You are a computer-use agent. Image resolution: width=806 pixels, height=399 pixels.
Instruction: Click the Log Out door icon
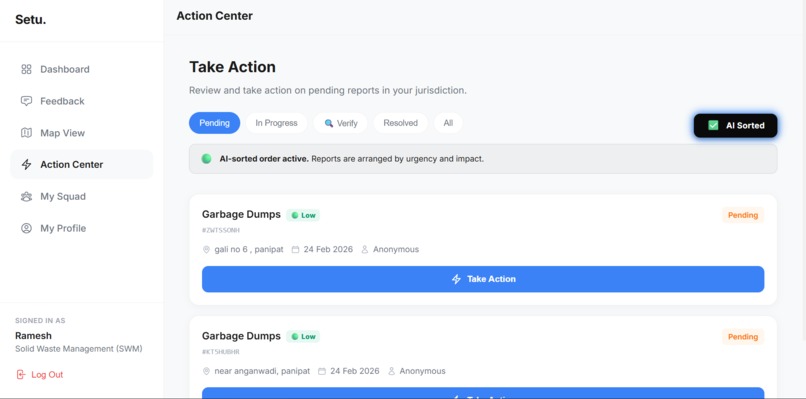[x=21, y=374]
